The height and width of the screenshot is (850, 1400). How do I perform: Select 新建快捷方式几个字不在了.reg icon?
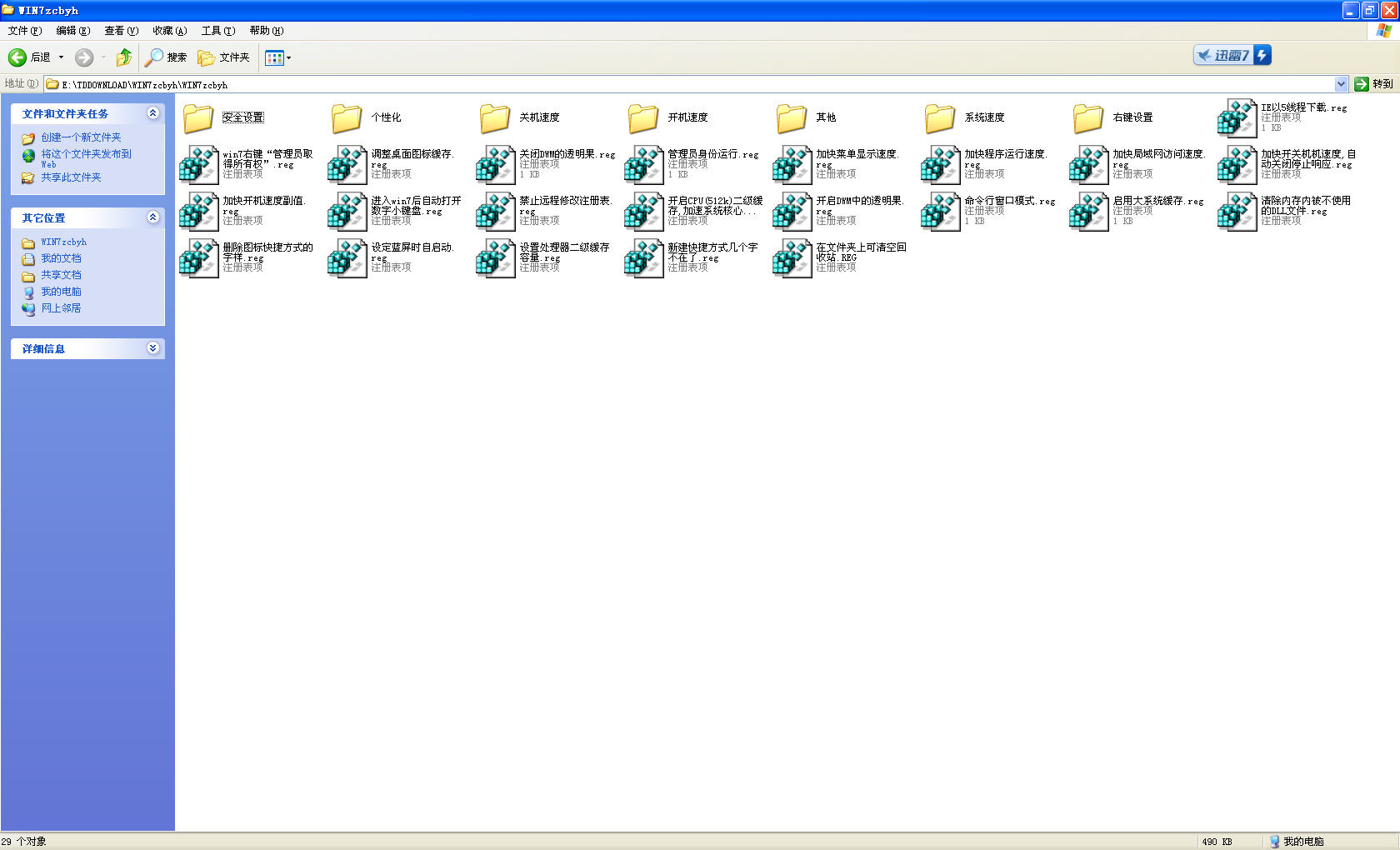tap(643, 258)
